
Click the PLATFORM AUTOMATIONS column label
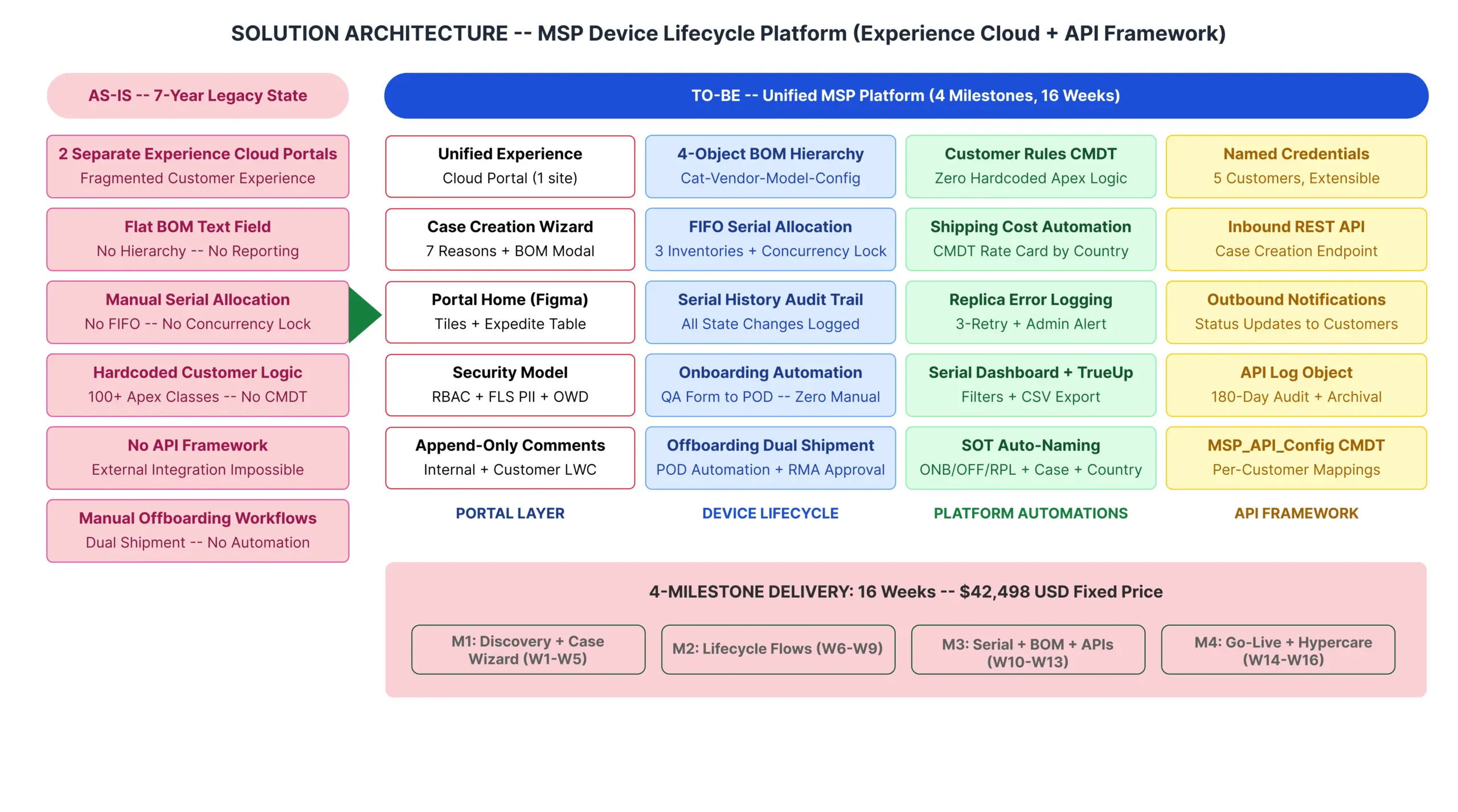point(1030,513)
